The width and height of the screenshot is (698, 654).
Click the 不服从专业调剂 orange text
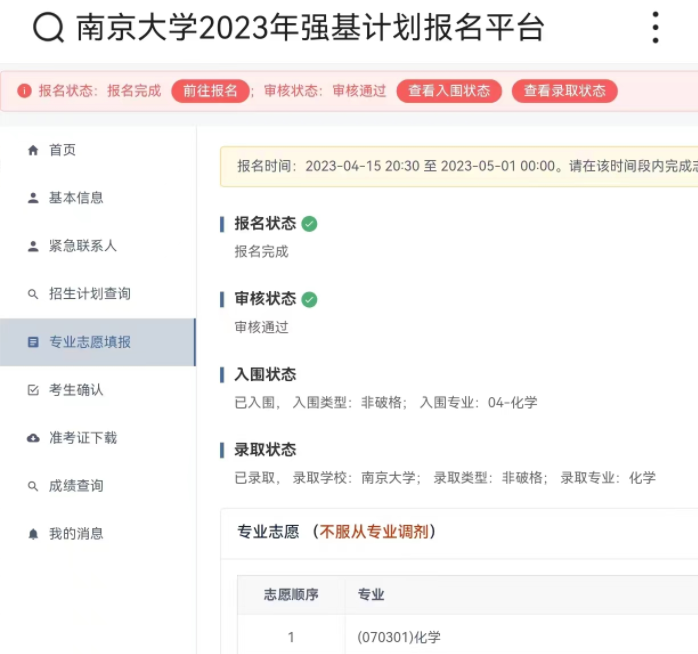(374, 532)
